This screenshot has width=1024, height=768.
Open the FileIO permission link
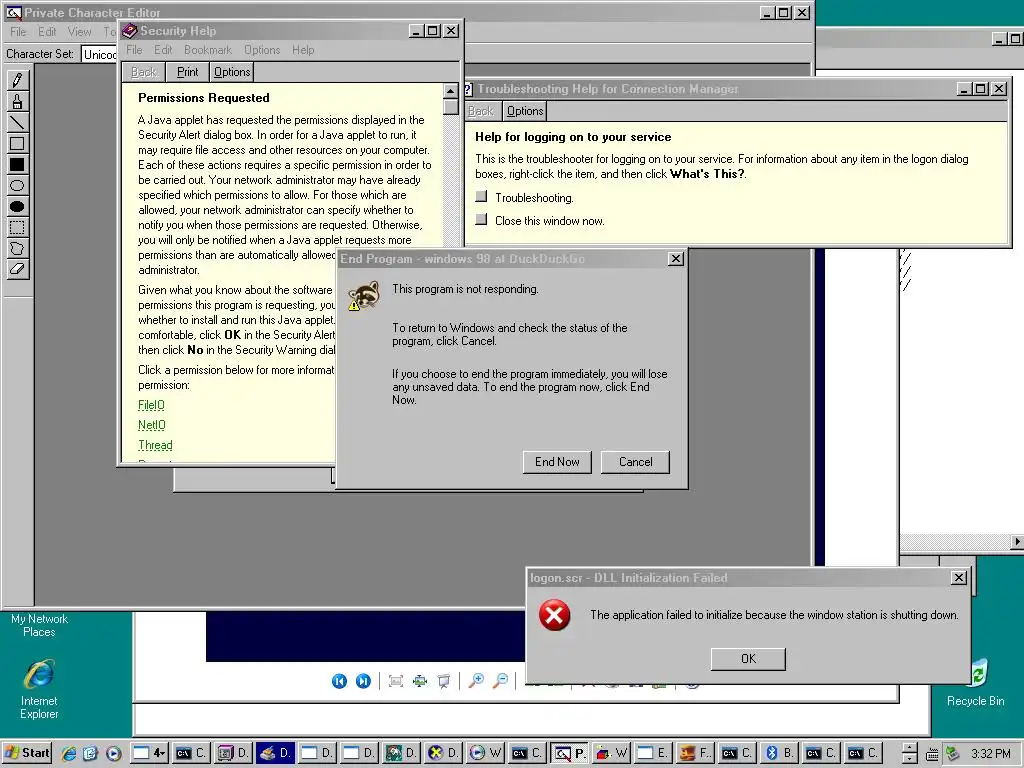[152, 405]
